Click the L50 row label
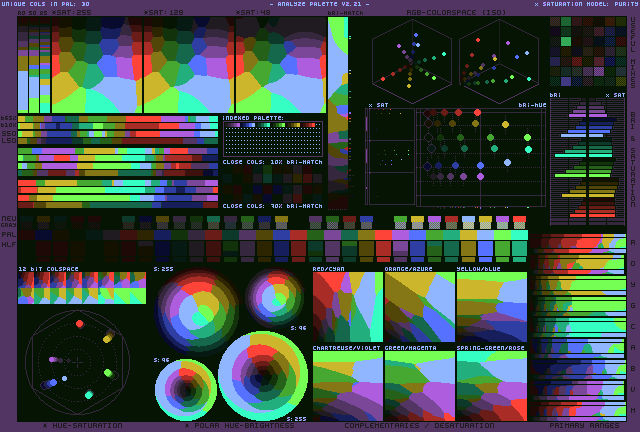 [x=9, y=141]
